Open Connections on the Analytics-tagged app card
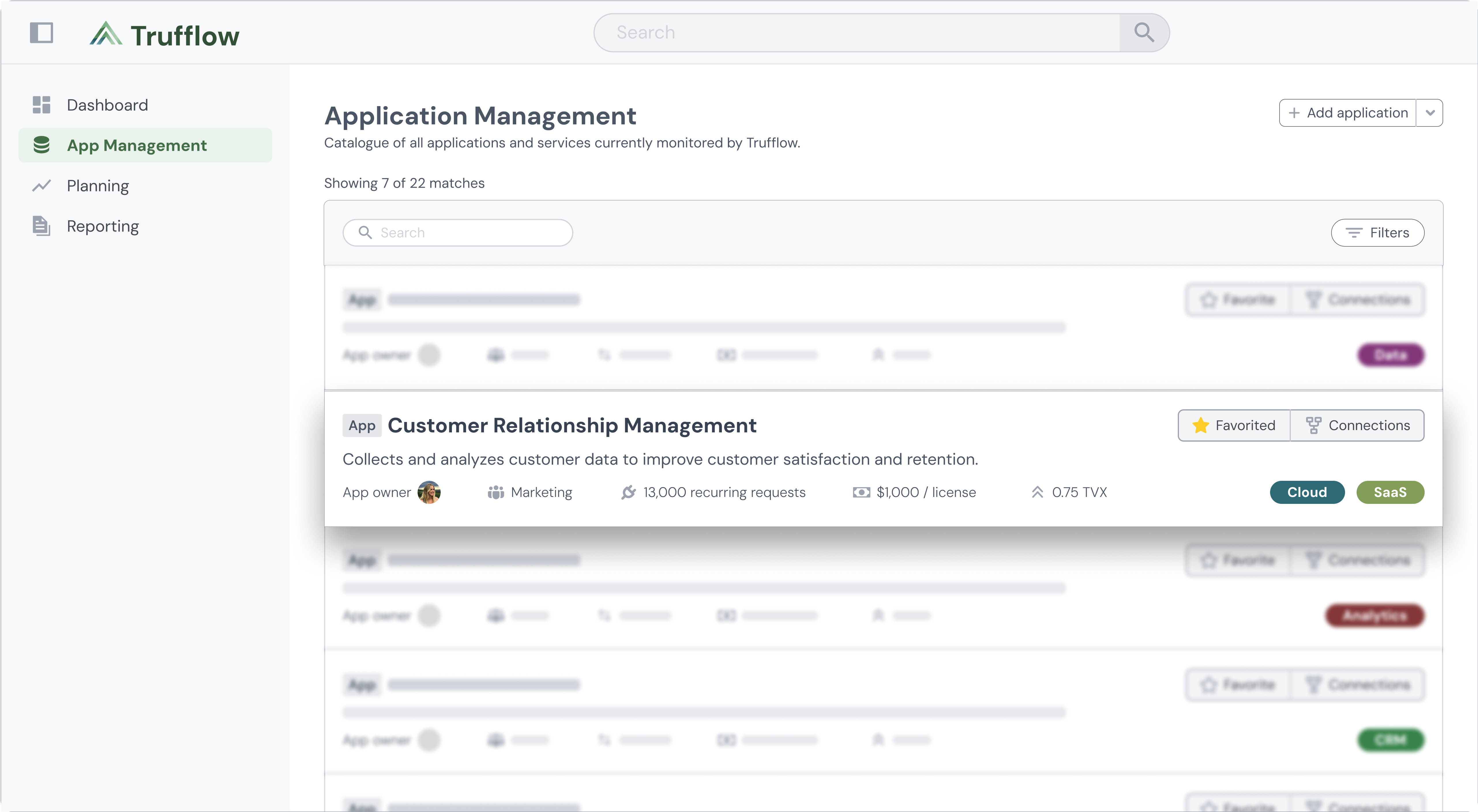Screen dimensions: 1478x812 click(x=1357, y=560)
